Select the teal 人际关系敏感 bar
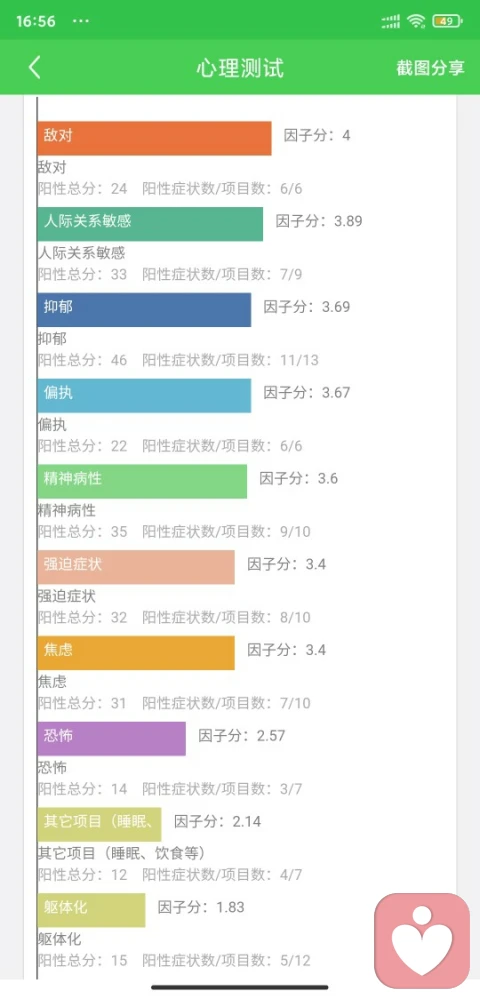 150,224
